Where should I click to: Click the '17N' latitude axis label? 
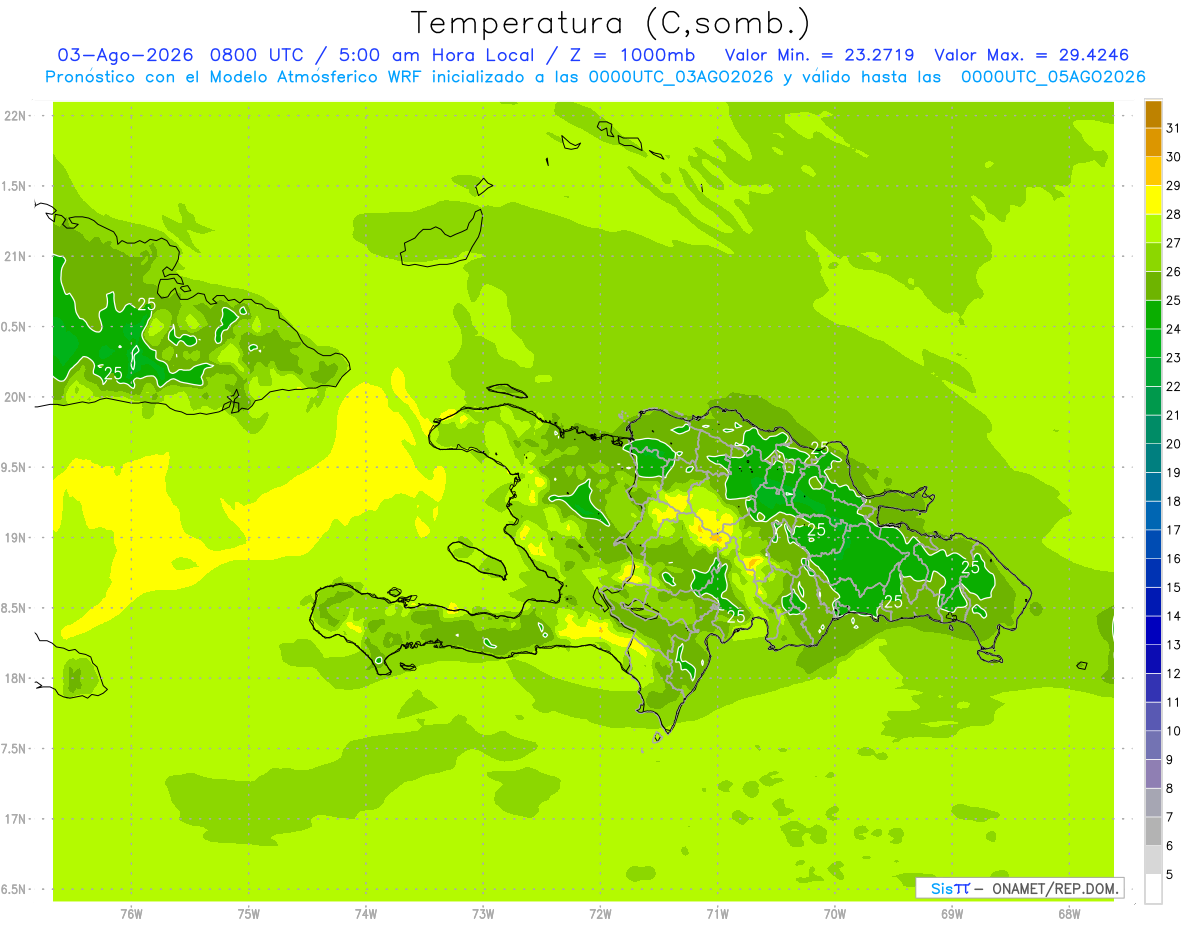[x=16, y=820]
